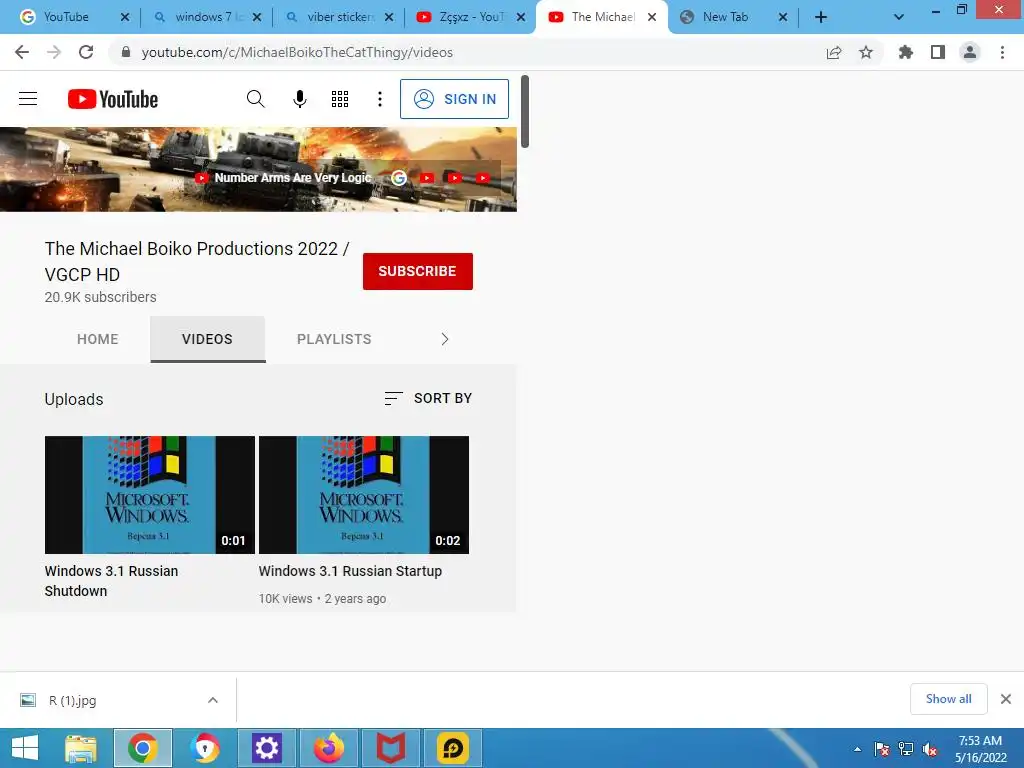Go forward with browser forward arrow
The height and width of the screenshot is (768, 1024).
click(x=54, y=52)
